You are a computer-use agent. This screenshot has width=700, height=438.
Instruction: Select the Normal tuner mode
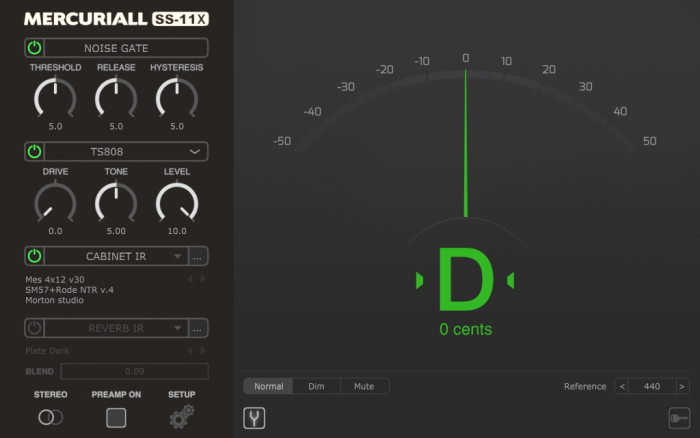point(268,386)
